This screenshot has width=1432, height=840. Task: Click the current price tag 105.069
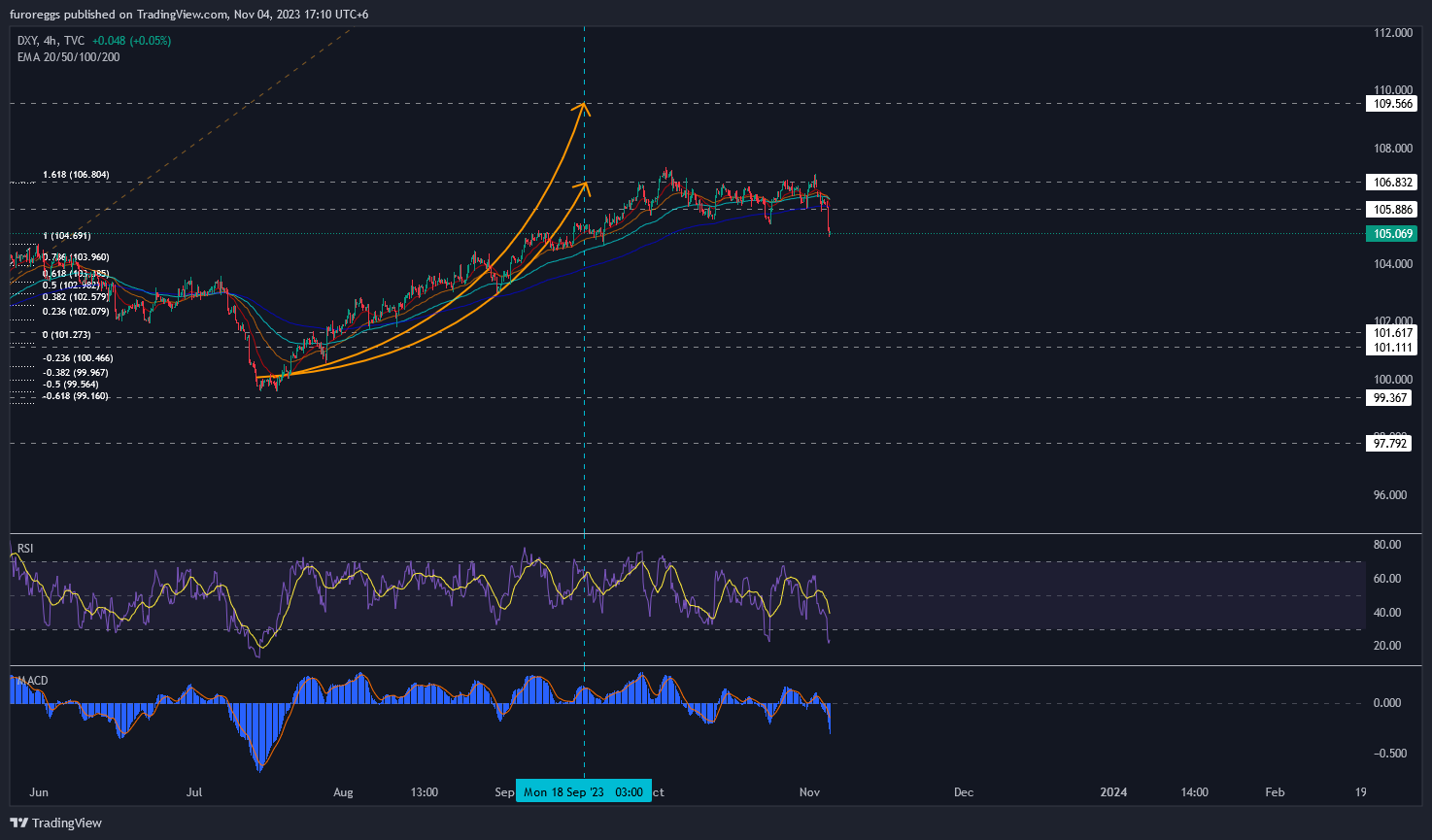[1393, 233]
